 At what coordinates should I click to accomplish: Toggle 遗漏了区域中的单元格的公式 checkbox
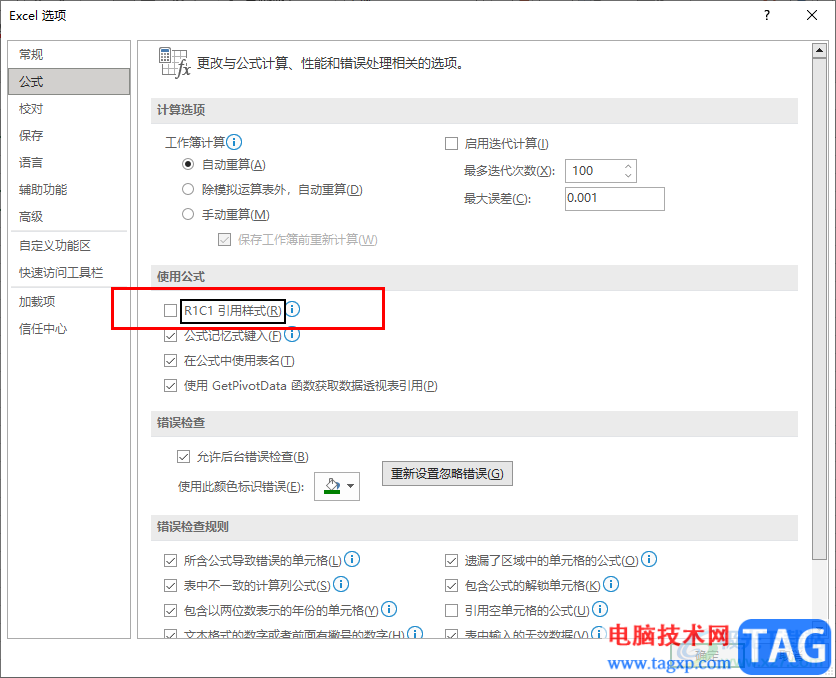[x=452, y=561]
